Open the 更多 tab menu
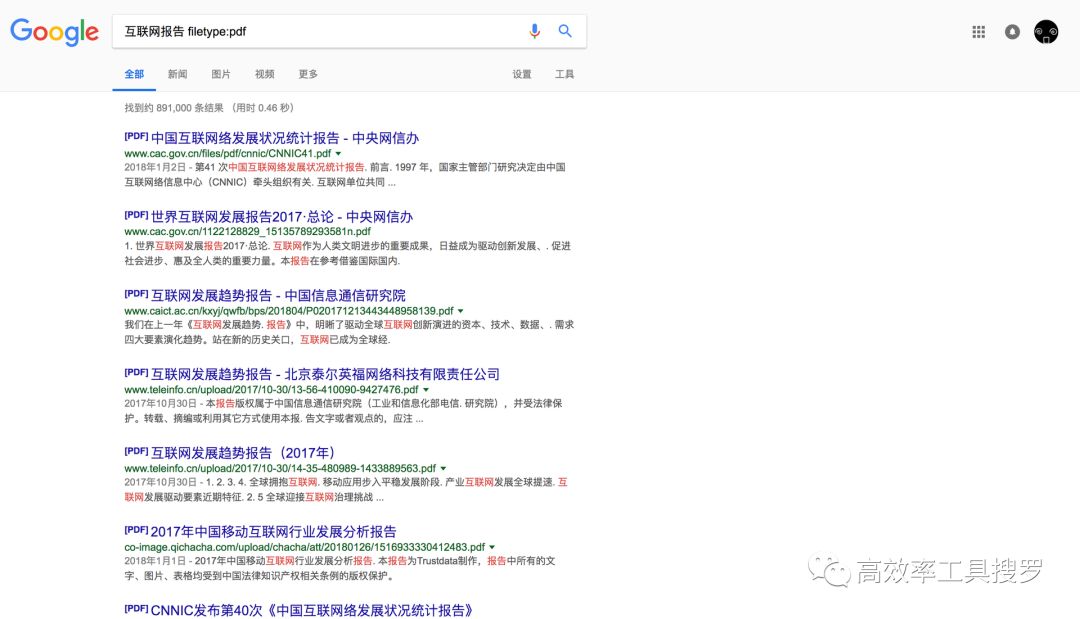 [x=308, y=74]
